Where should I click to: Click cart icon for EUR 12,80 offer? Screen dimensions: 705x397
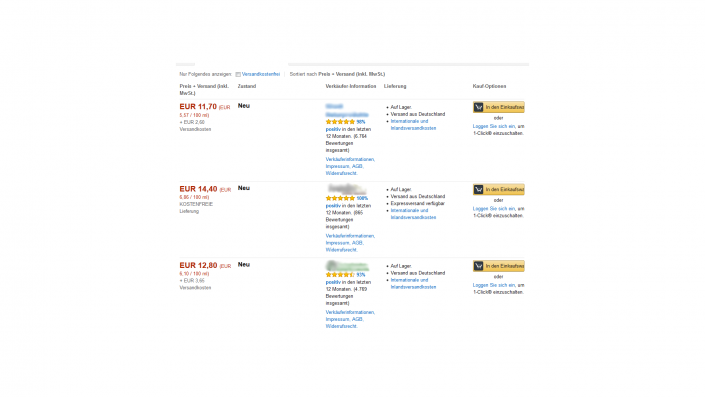[478, 266]
